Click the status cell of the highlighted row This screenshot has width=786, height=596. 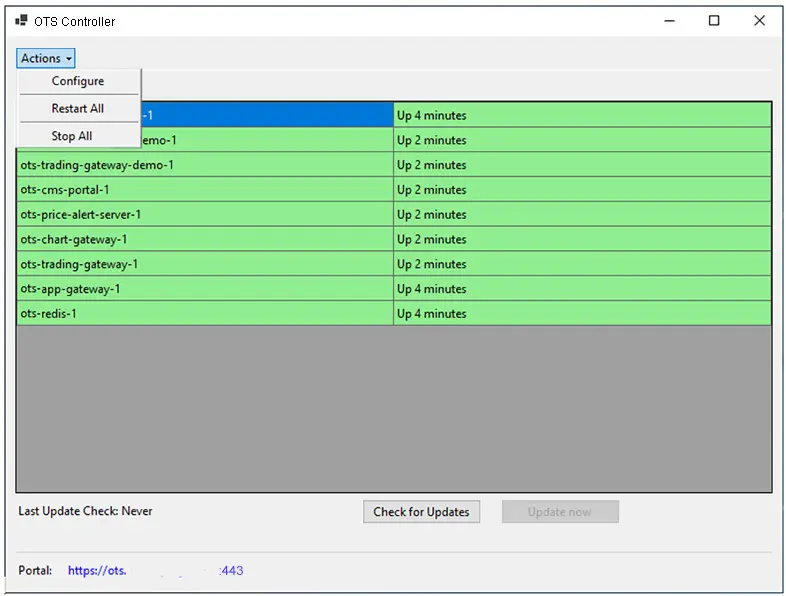point(580,116)
